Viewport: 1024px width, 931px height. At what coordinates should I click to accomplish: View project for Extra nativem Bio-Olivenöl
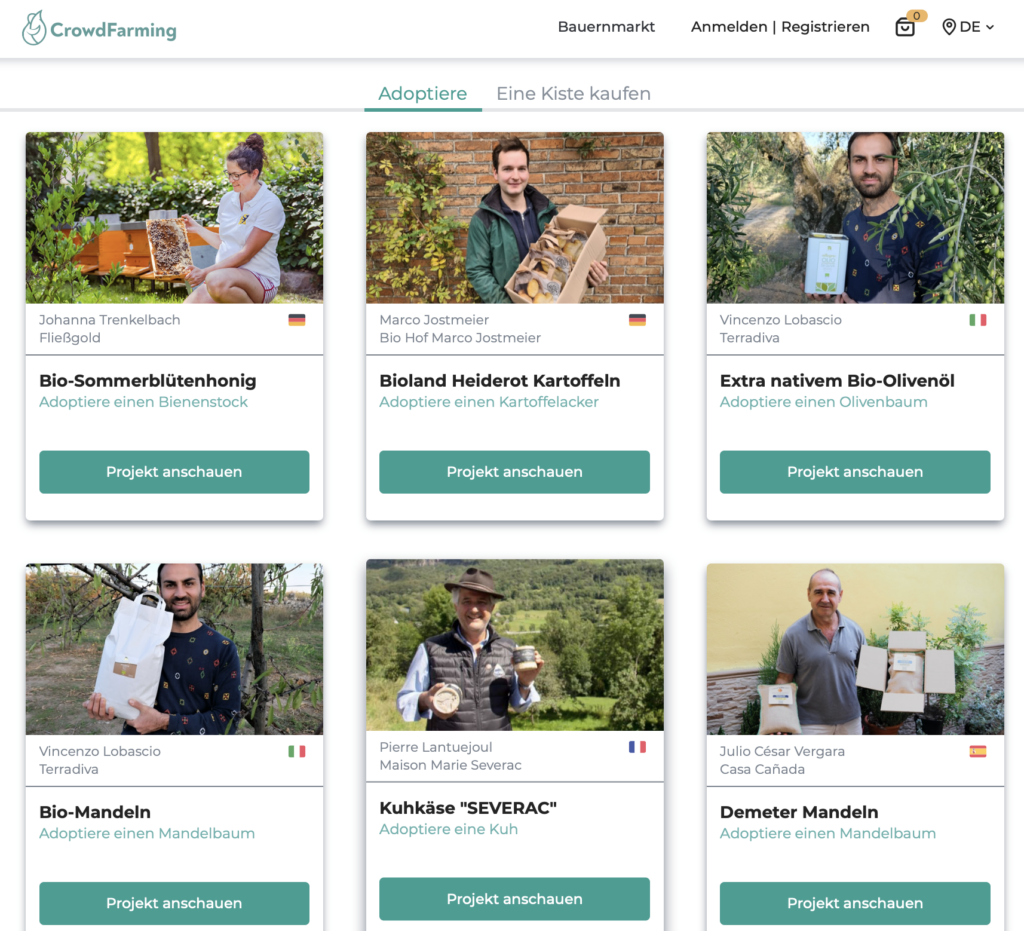click(855, 472)
